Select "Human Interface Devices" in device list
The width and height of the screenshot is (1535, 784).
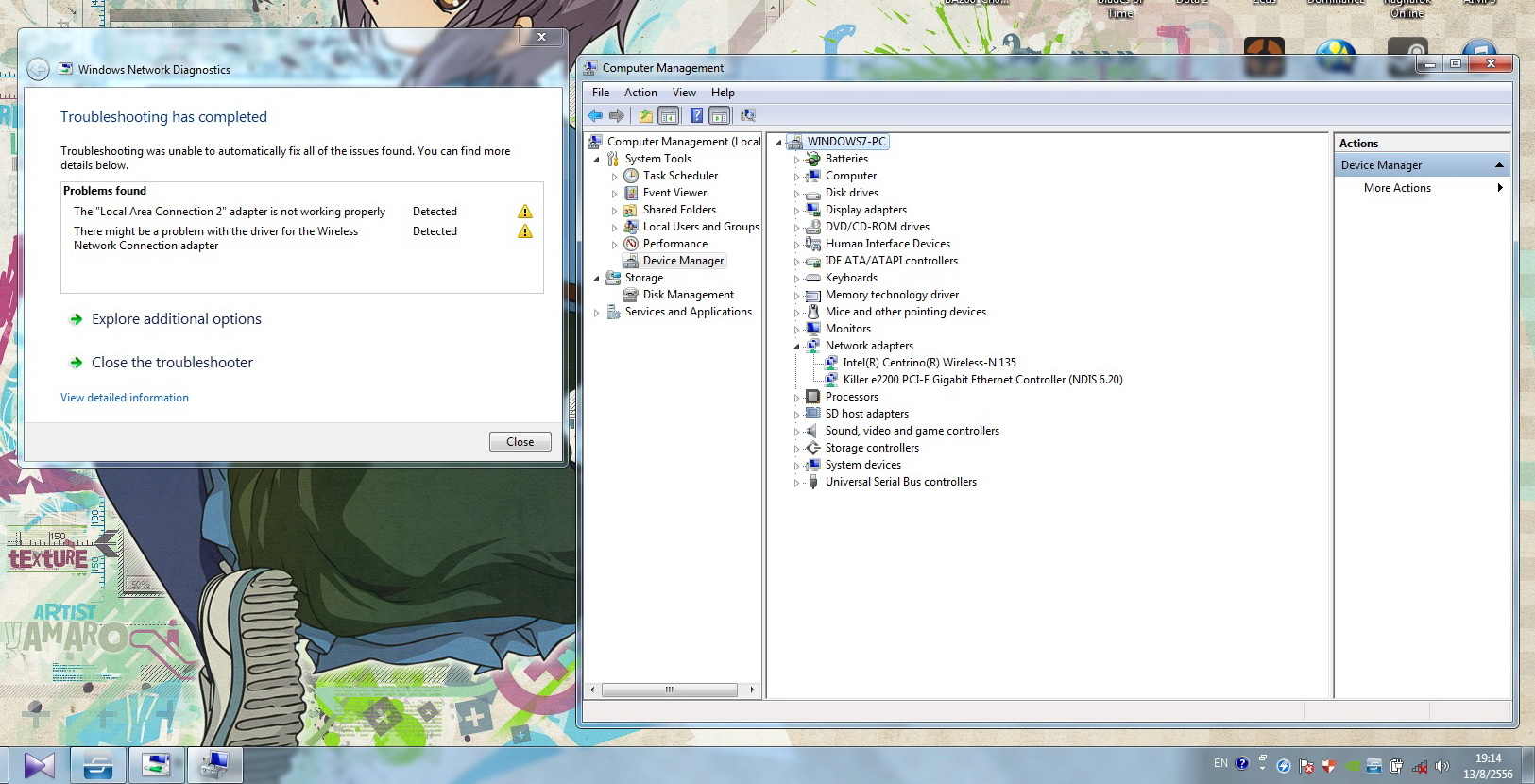(x=888, y=244)
